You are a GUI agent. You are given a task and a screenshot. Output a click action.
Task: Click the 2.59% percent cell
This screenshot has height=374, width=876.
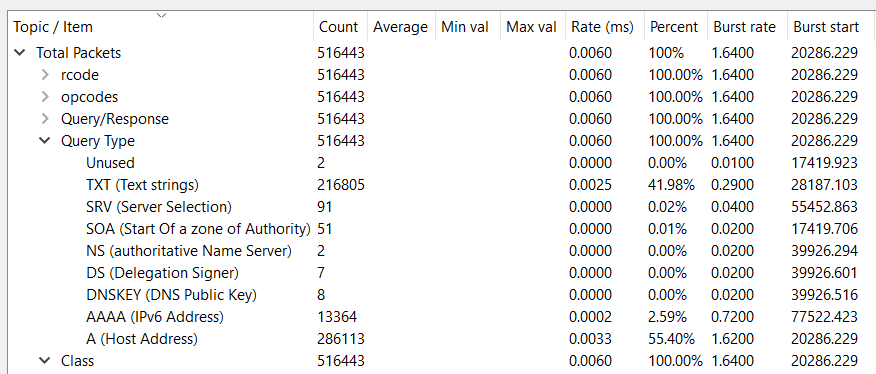click(667, 317)
